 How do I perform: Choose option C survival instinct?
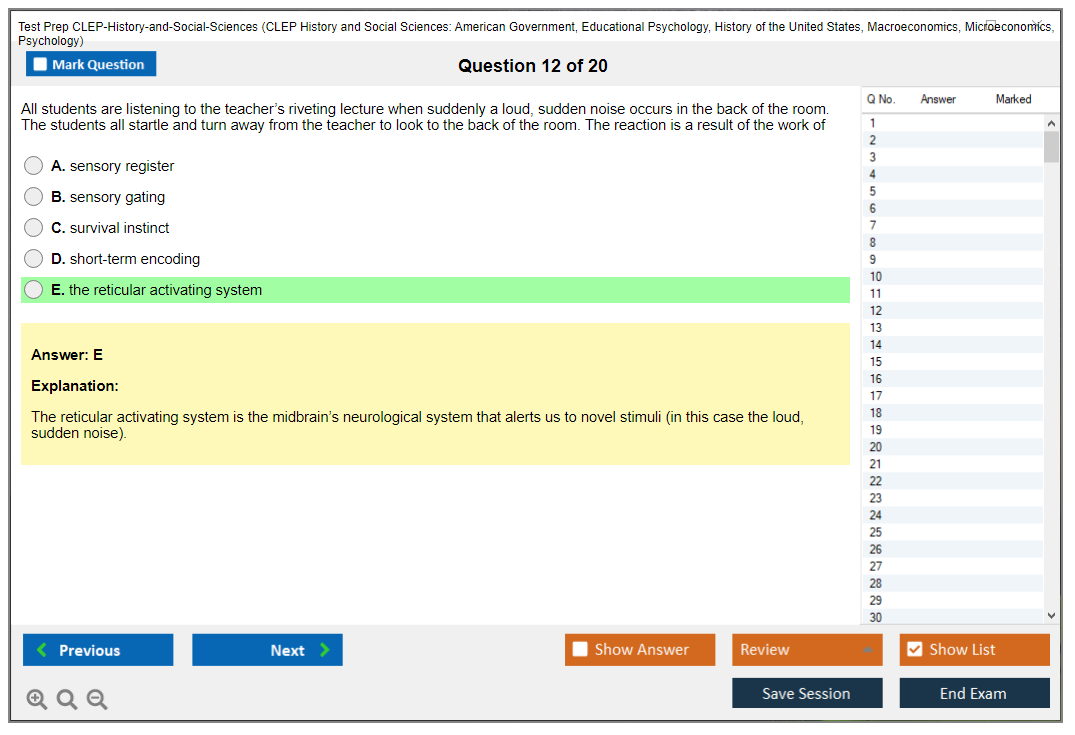pos(34,228)
